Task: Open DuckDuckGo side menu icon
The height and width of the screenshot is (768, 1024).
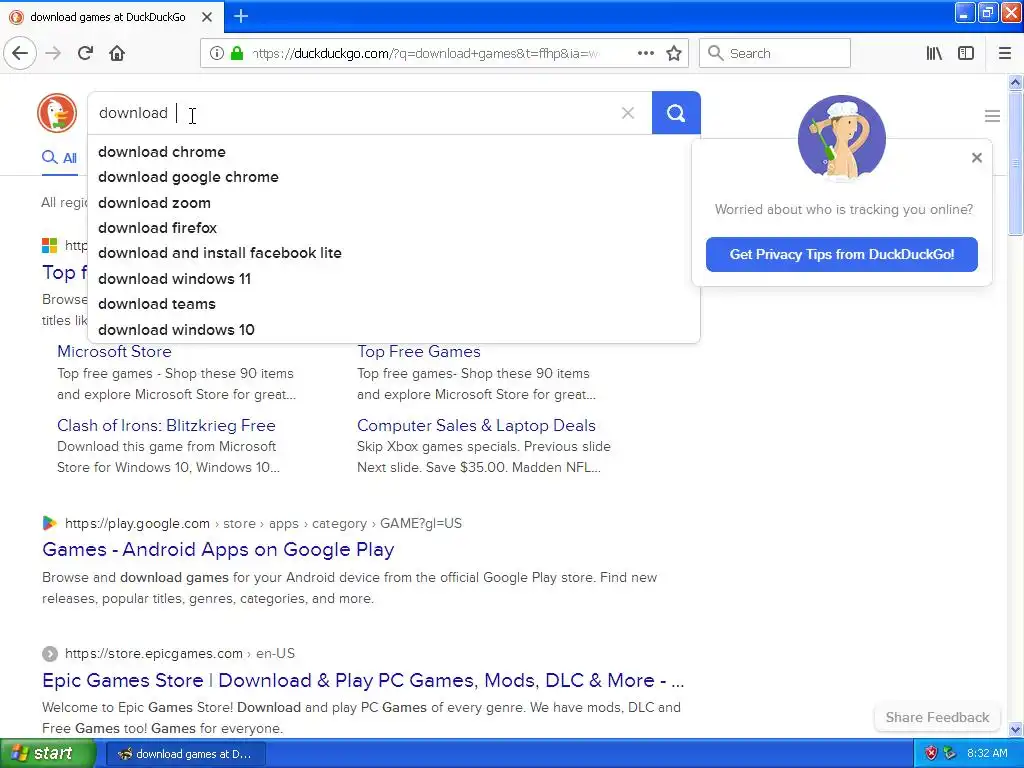Action: pyautogui.click(x=992, y=116)
